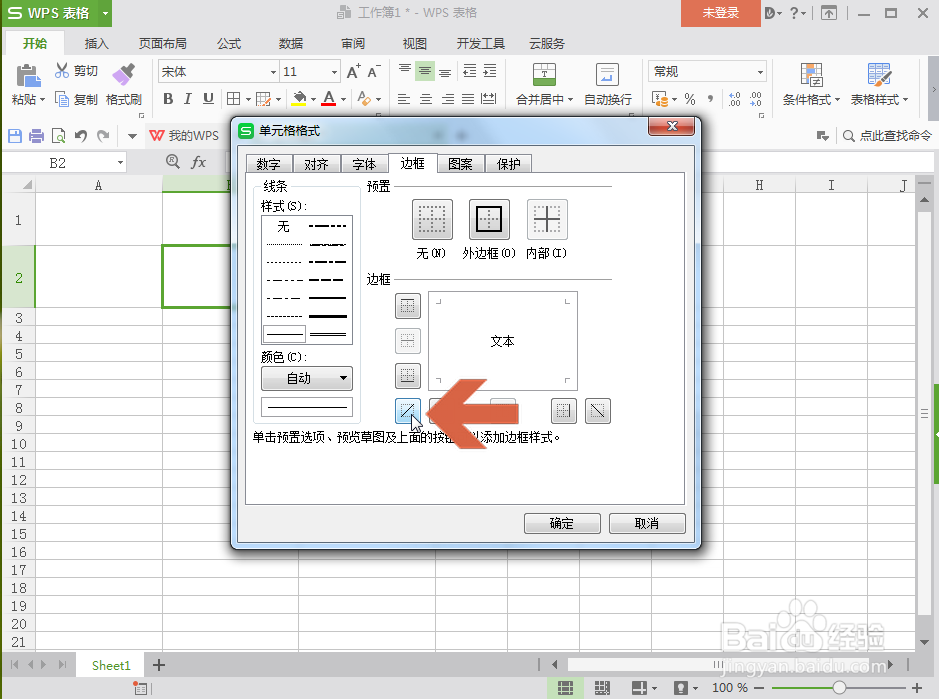
Task: Open the borders dropdown arrow in ribbon
Action: coord(249,99)
